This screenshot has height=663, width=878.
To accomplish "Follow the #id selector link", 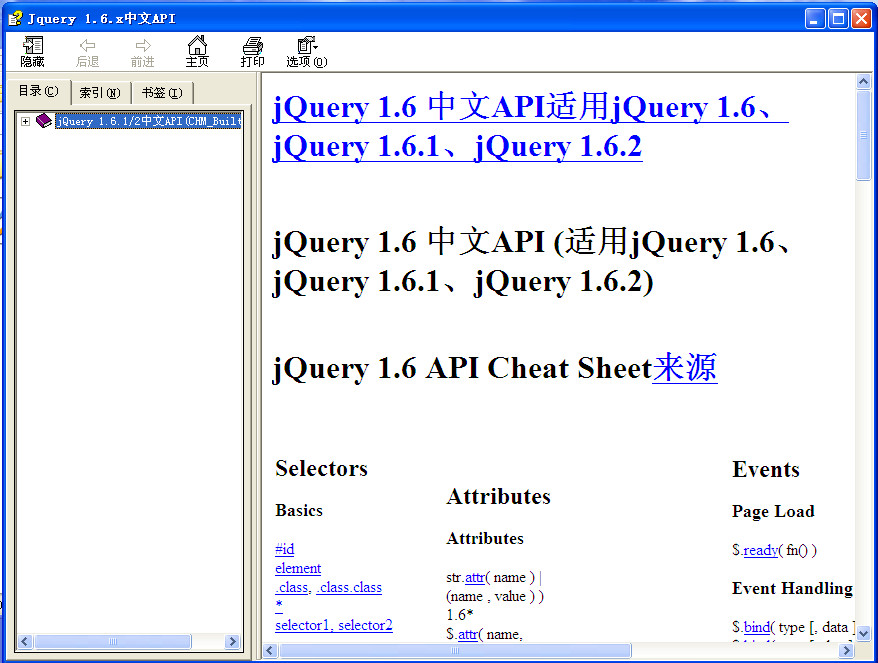I will (x=284, y=549).
